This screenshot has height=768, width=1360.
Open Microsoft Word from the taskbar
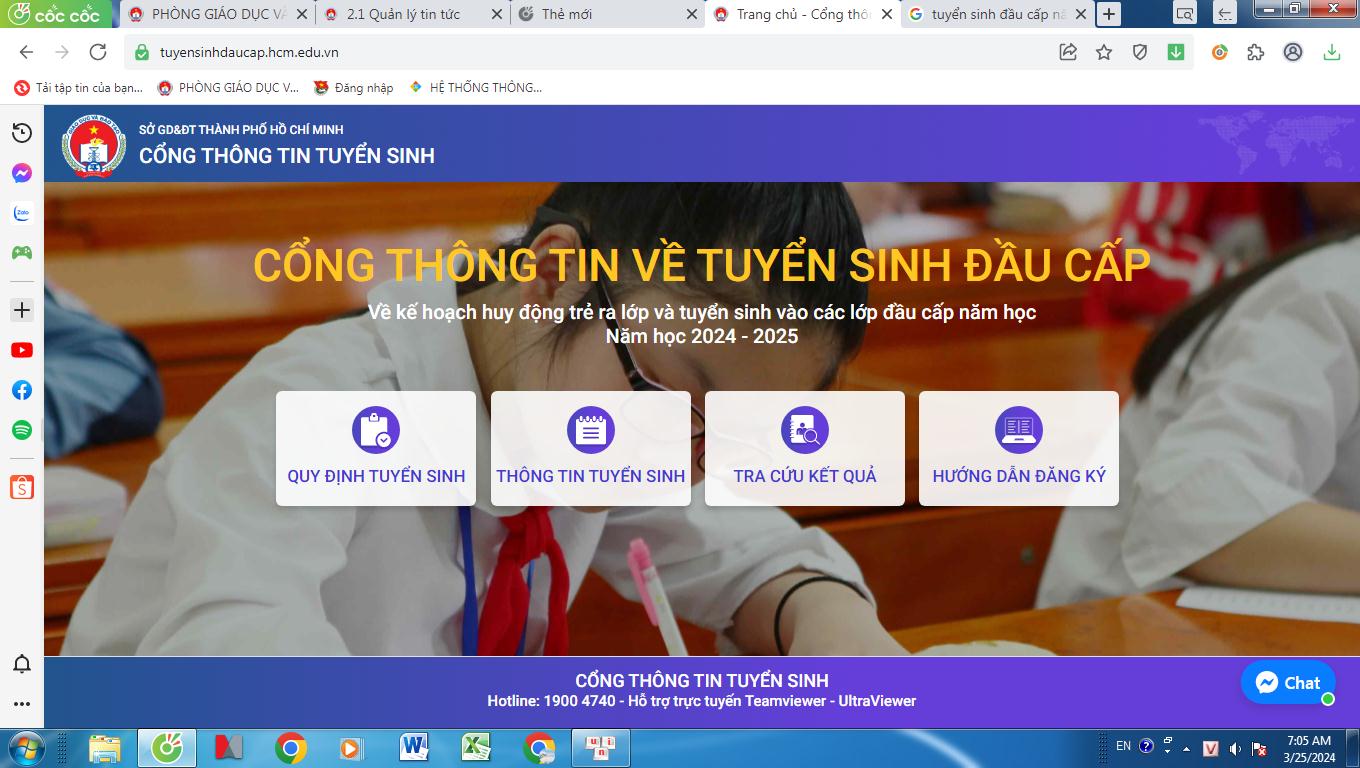[x=414, y=747]
